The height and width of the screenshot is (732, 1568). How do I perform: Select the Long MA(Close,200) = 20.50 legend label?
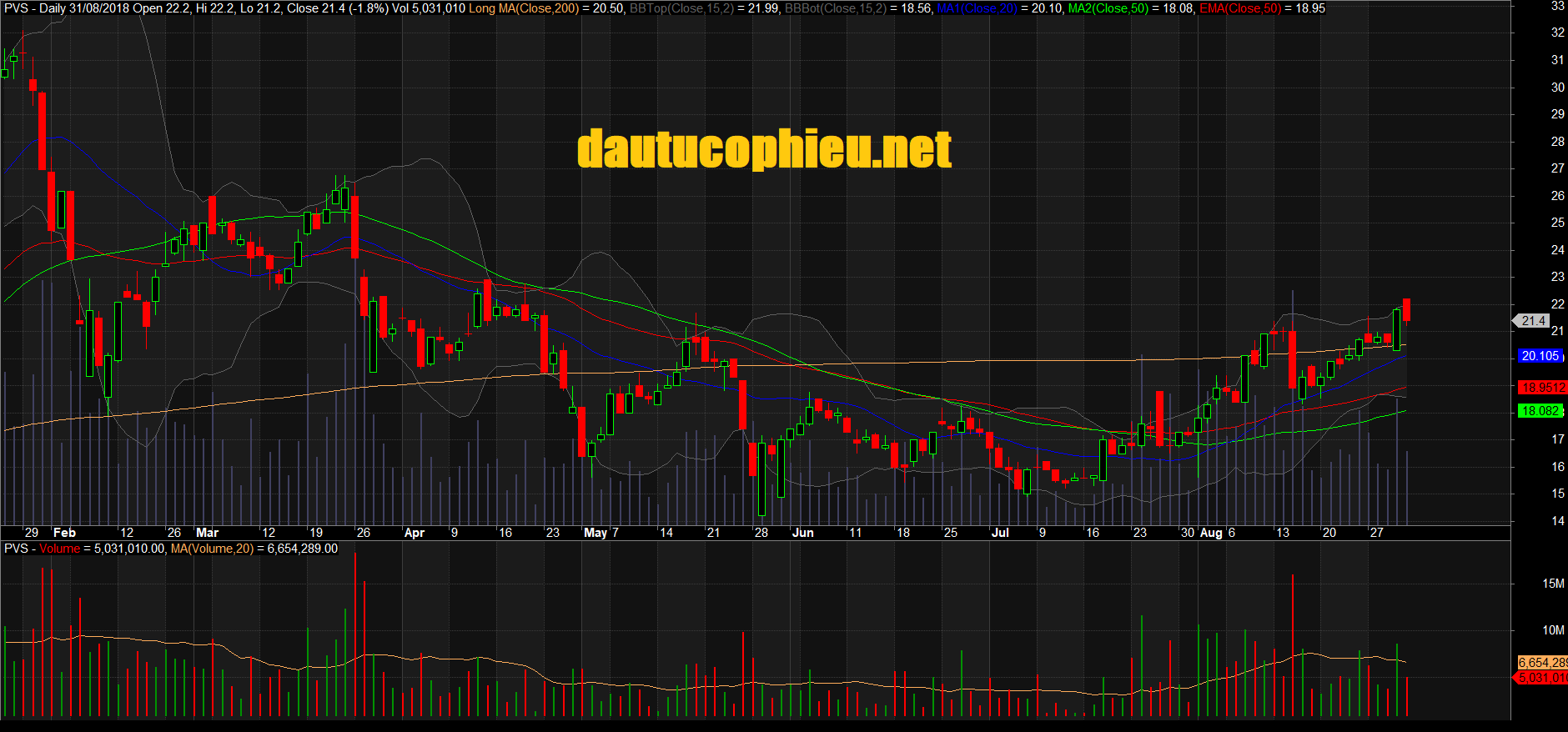[547, 8]
